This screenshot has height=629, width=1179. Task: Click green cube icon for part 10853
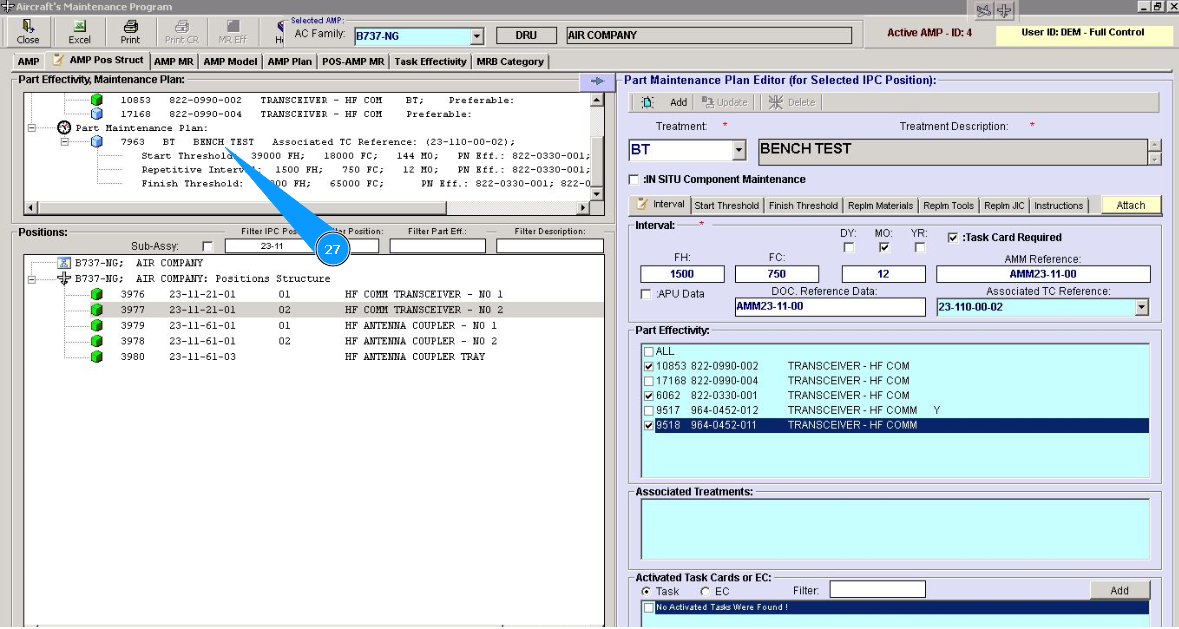click(97, 100)
